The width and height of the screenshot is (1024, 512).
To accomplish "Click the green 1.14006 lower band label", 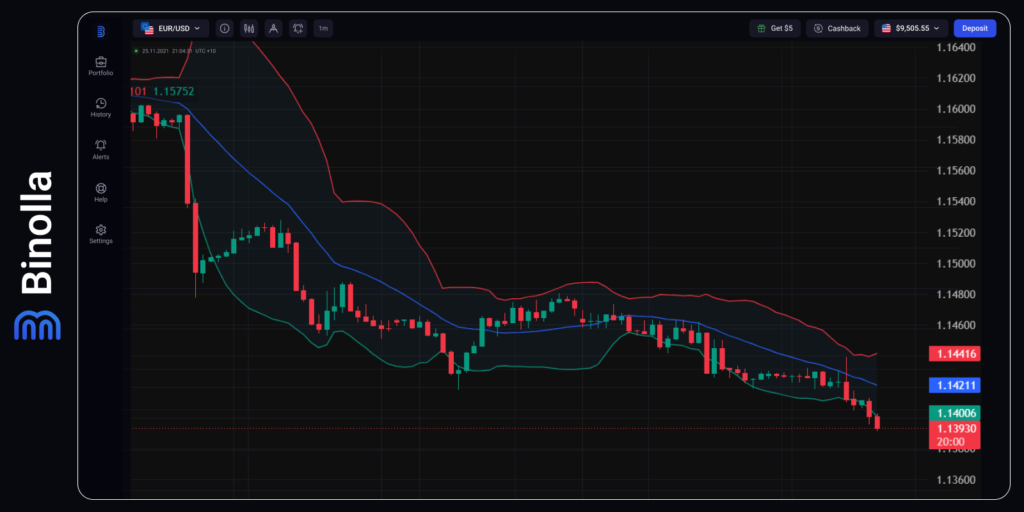I will click(x=954, y=413).
